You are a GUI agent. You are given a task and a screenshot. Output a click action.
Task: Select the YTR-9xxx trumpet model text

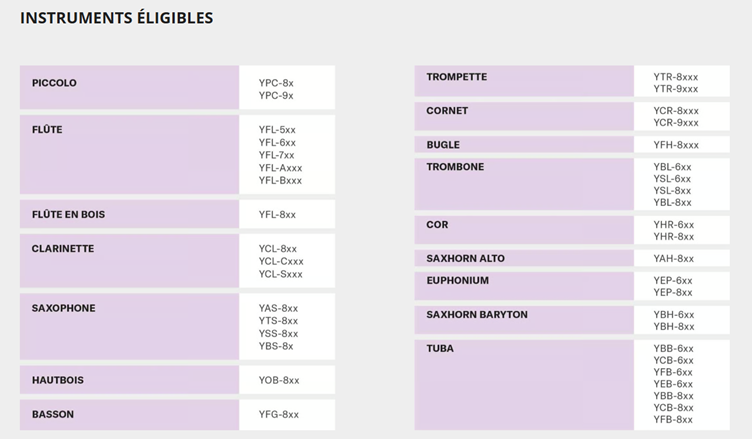[x=676, y=89]
